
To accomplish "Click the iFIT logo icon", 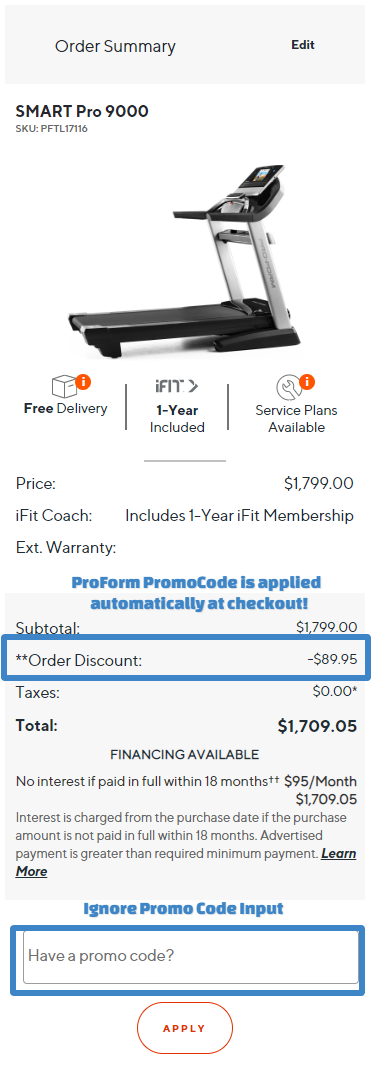I will point(177,386).
